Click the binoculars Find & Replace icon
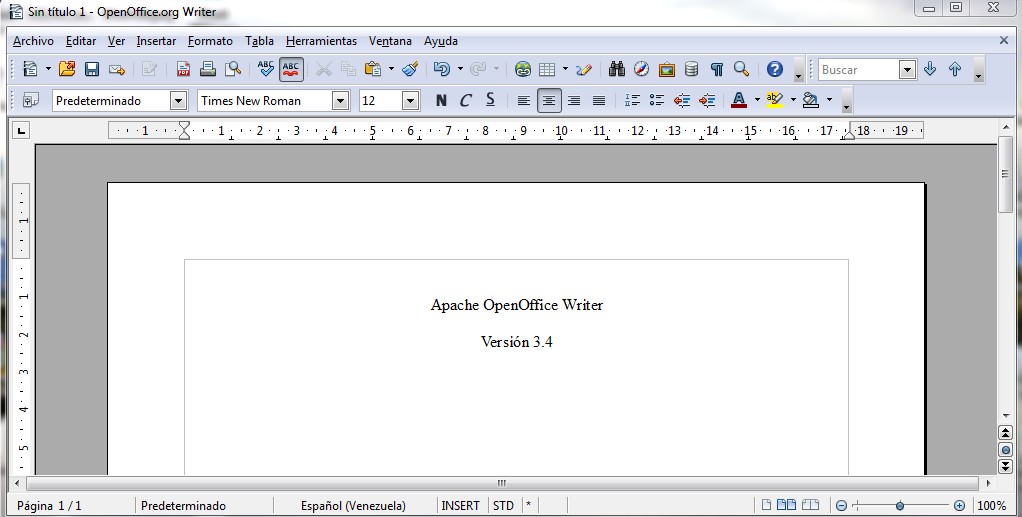The height and width of the screenshot is (517, 1022). (616, 69)
